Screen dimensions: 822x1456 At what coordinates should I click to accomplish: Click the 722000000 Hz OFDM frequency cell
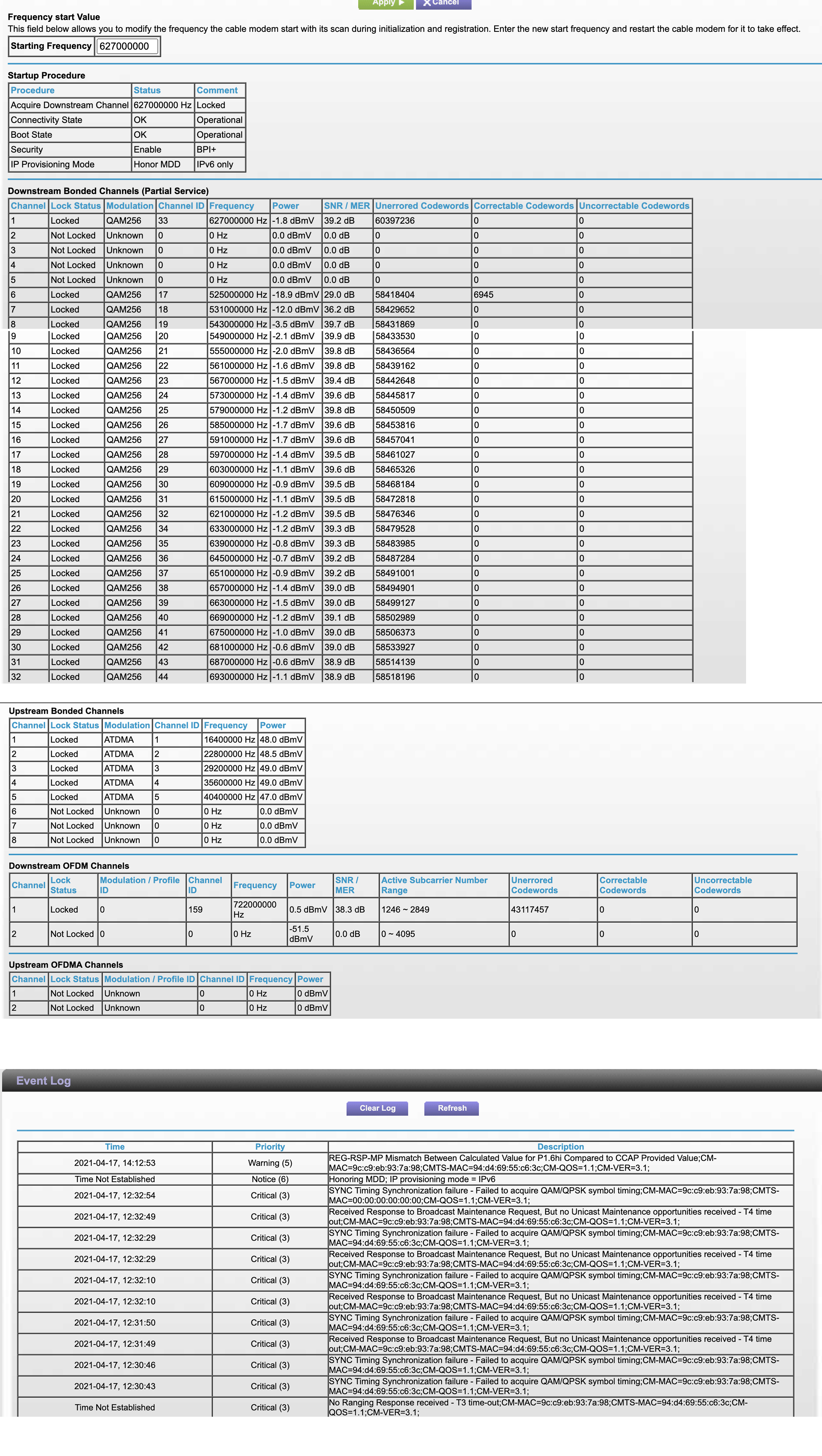pos(255,909)
